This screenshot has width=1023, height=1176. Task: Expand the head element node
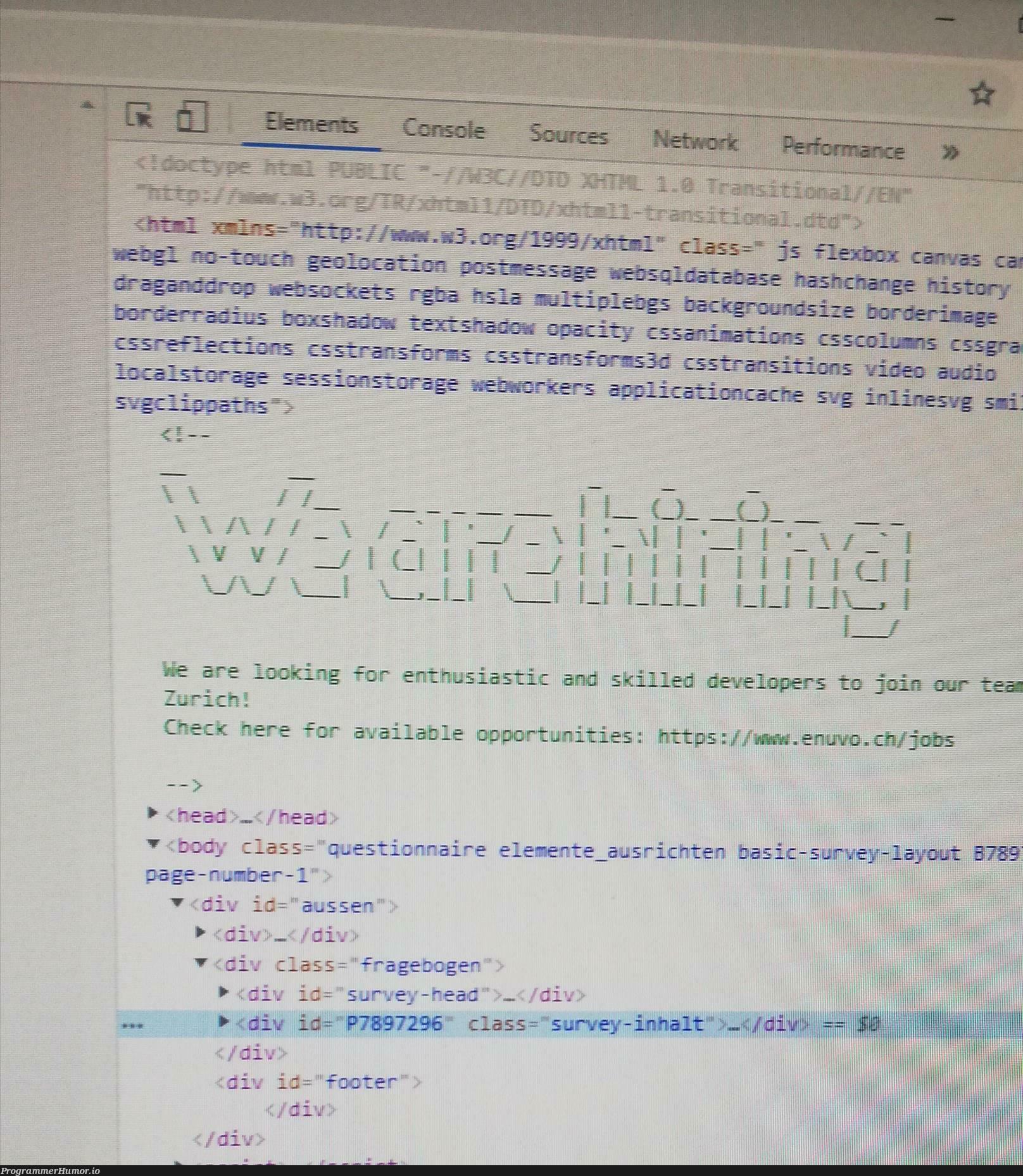(152, 812)
